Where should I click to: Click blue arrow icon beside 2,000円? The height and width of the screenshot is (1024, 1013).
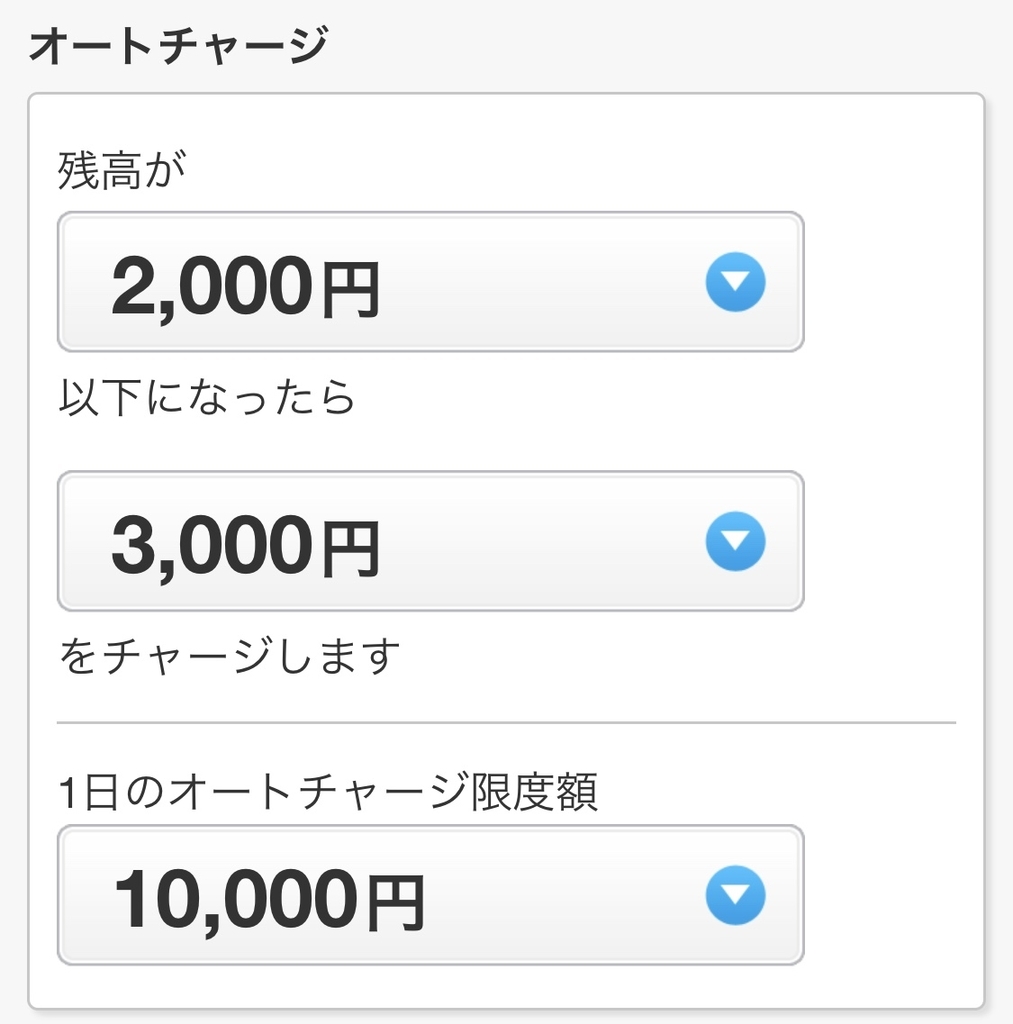coord(735,281)
